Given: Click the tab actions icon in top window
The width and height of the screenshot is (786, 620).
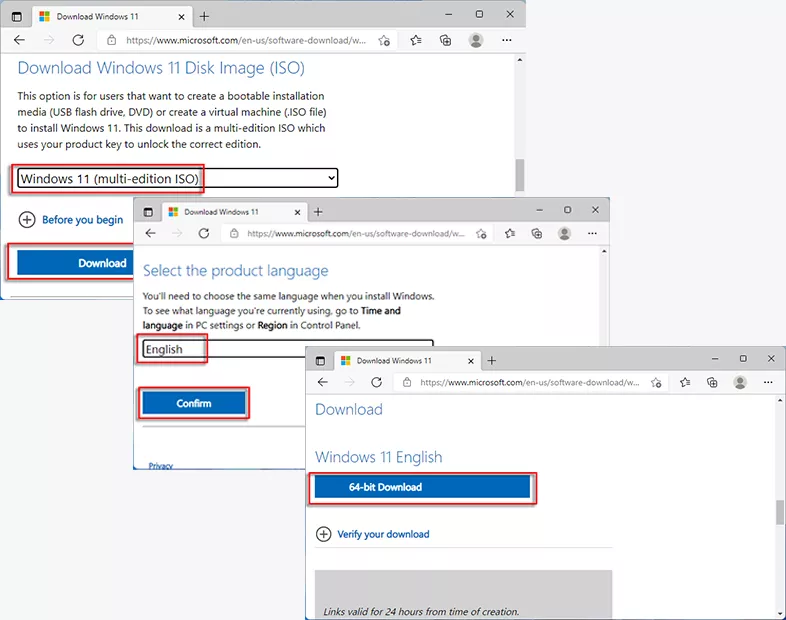Looking at the screenshot, I should pyautogui.click(x=17, y=17).
